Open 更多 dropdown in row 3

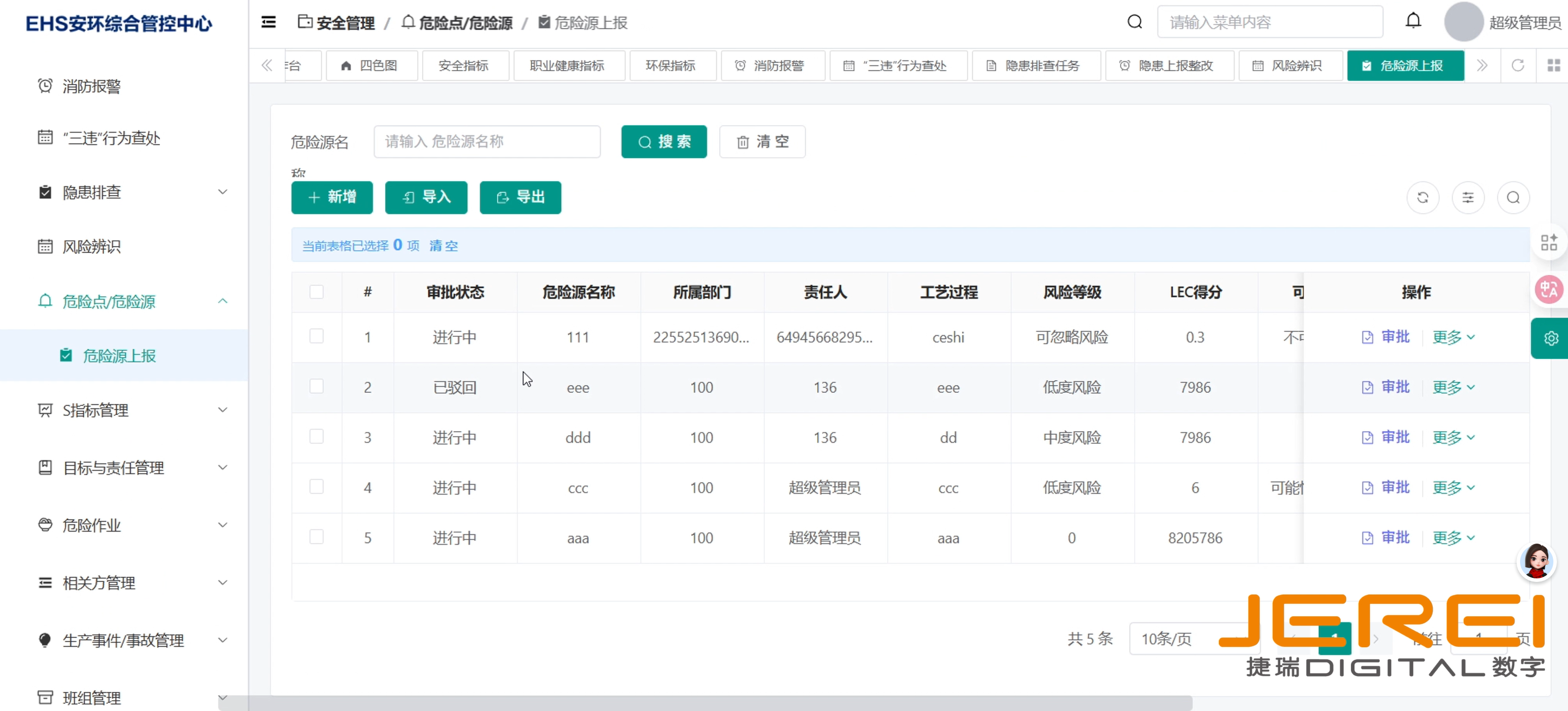[x=1453, y=437]
